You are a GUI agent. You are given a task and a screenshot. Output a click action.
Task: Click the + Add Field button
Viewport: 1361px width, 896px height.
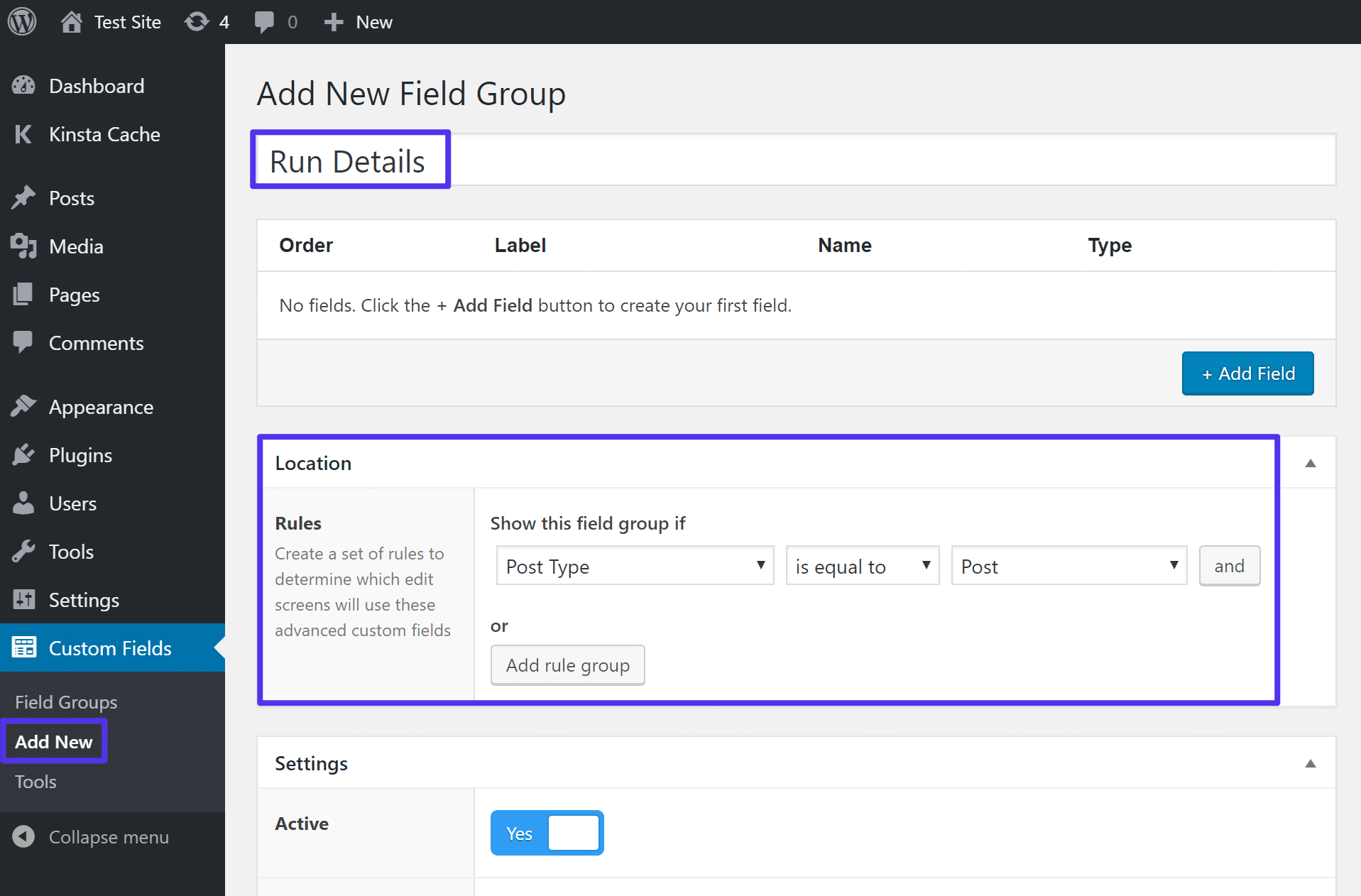(x=1247, y=373)
